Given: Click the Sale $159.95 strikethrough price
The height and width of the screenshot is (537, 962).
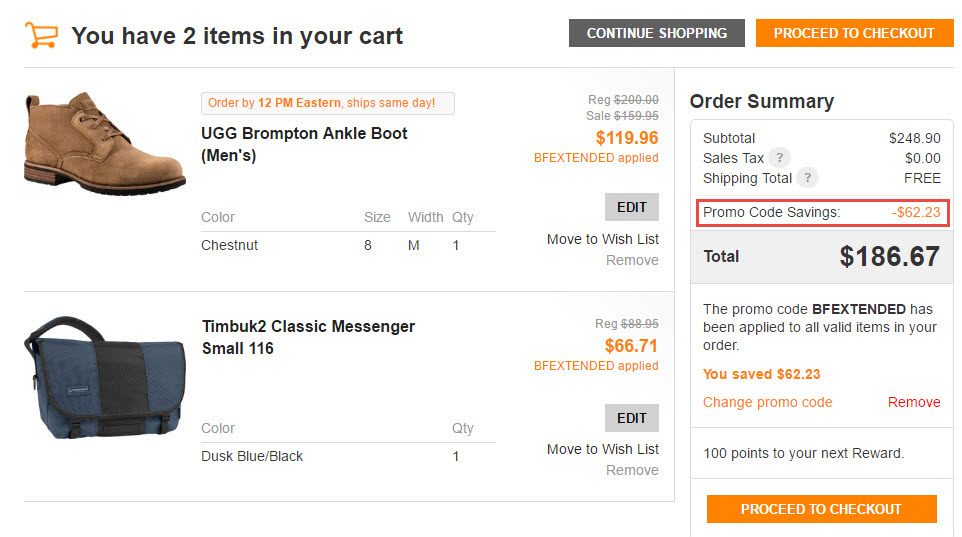Looking at the screenshot, I should coord(622,115).
